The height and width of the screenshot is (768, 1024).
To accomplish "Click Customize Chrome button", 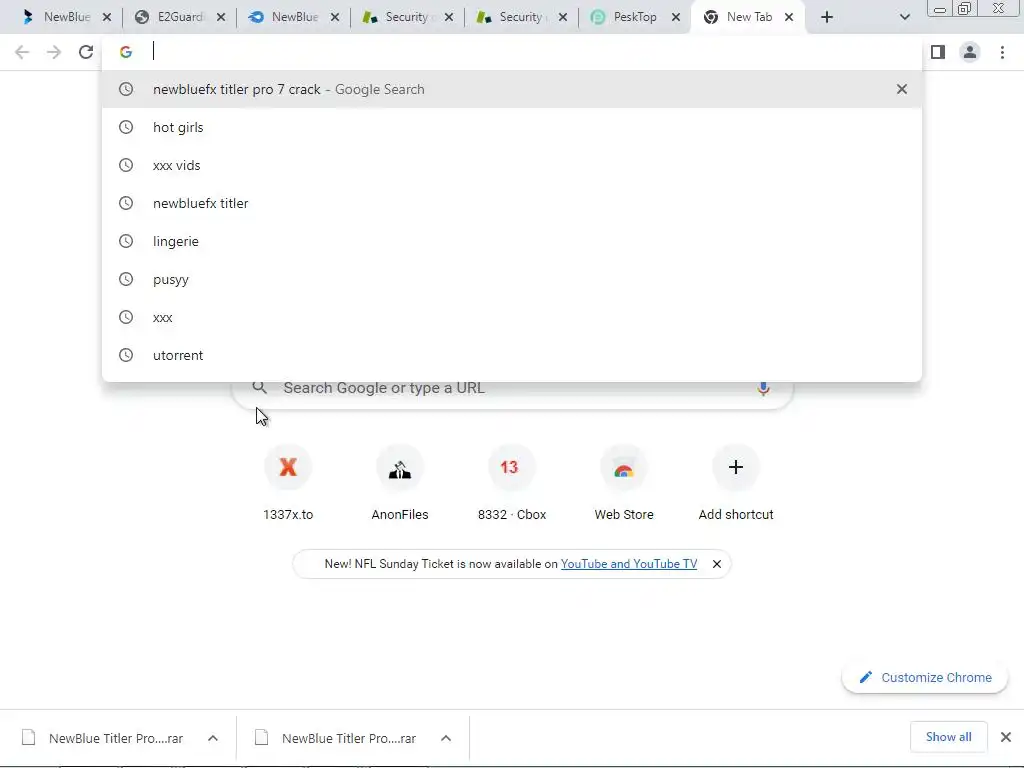I will (x=925, y=677).
